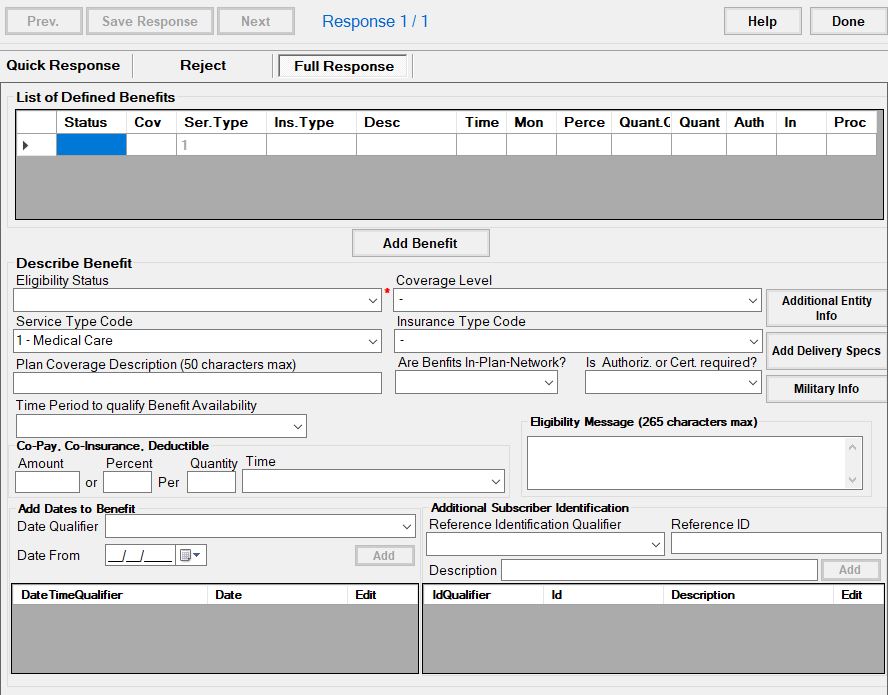Click the Proc column header

(x=851, y=122)
